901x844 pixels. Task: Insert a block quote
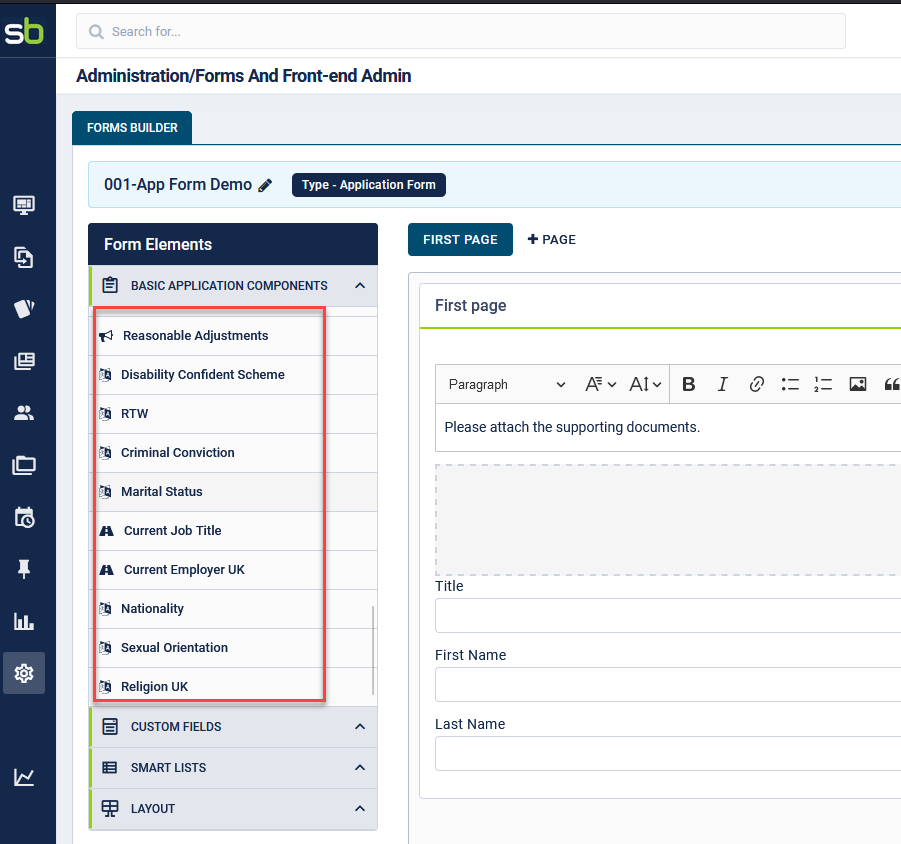point(892,384)
